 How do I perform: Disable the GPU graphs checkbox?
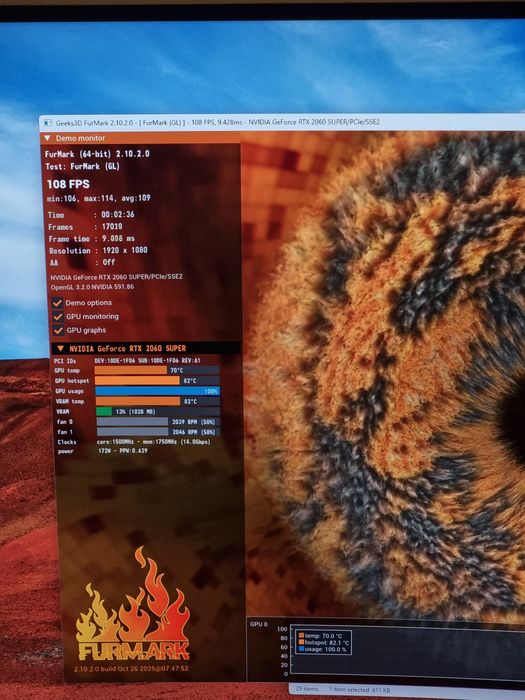coord(58,331)
